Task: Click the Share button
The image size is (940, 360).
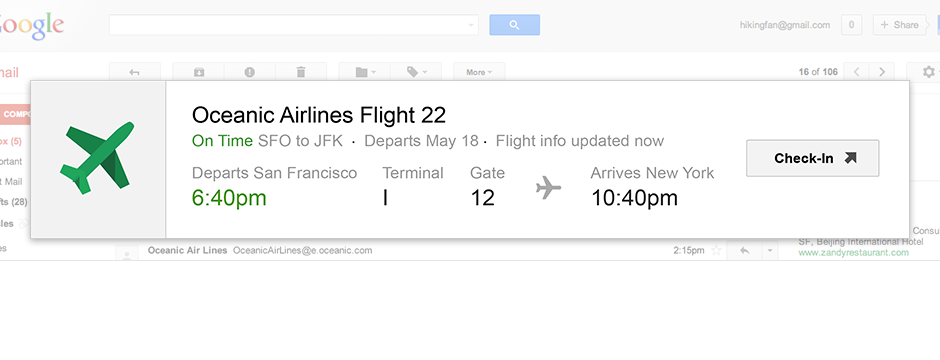Action: coord(899,25)
